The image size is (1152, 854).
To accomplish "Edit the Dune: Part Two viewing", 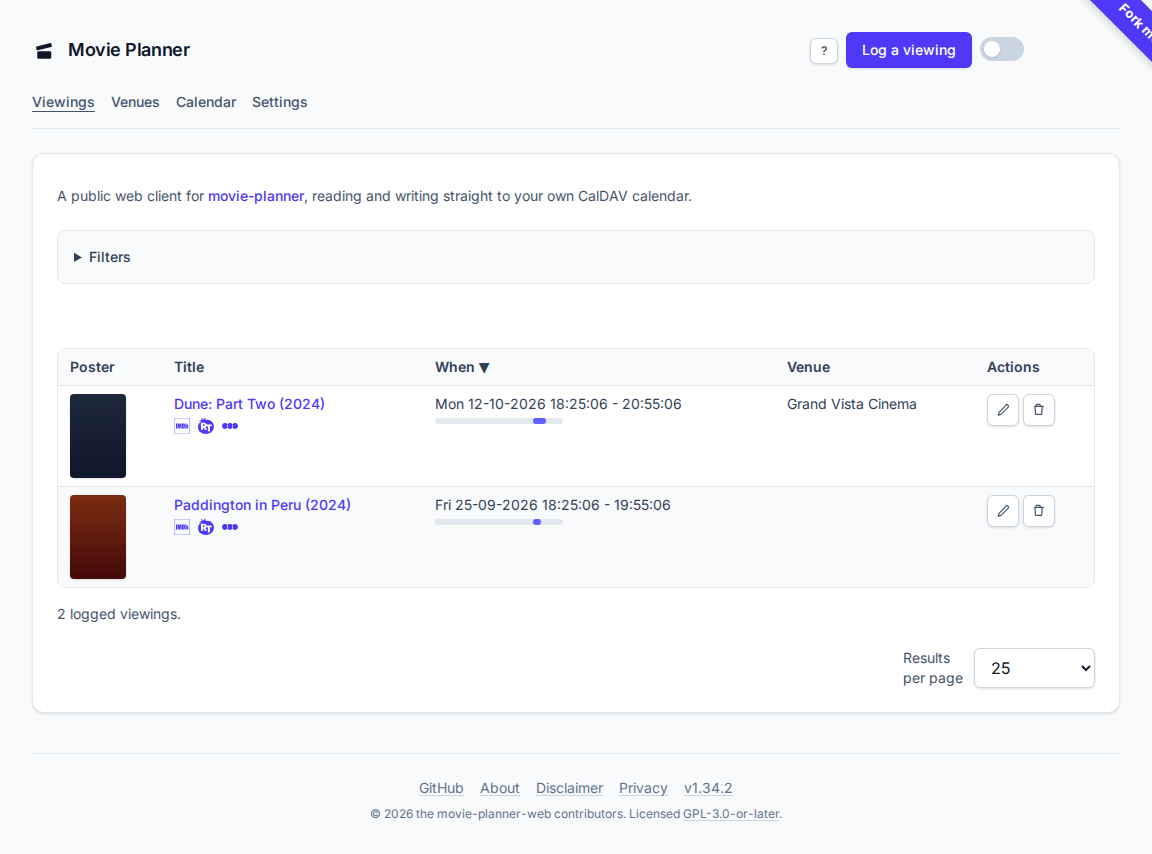I will coord(1003,410).
